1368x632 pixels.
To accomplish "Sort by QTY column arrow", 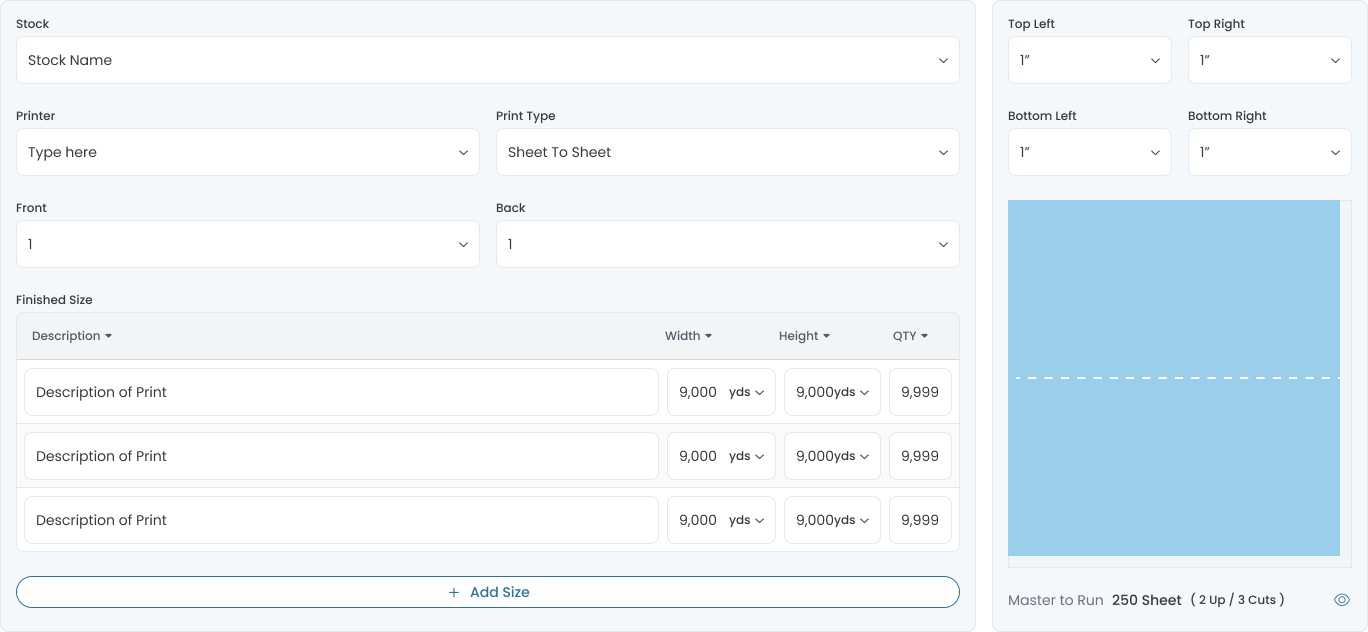I will [924, 336].
